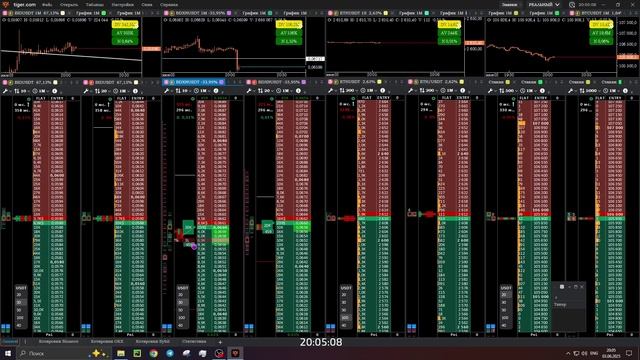This screenshot has width=640, height=360.
Task: Open the Файл menu
Action: (47, 4)
